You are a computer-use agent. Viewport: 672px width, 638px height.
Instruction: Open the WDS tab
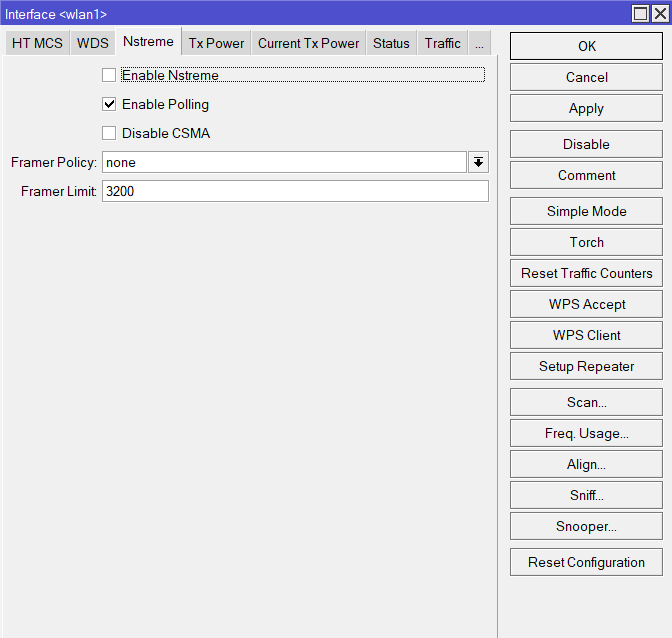pos(93,43)
